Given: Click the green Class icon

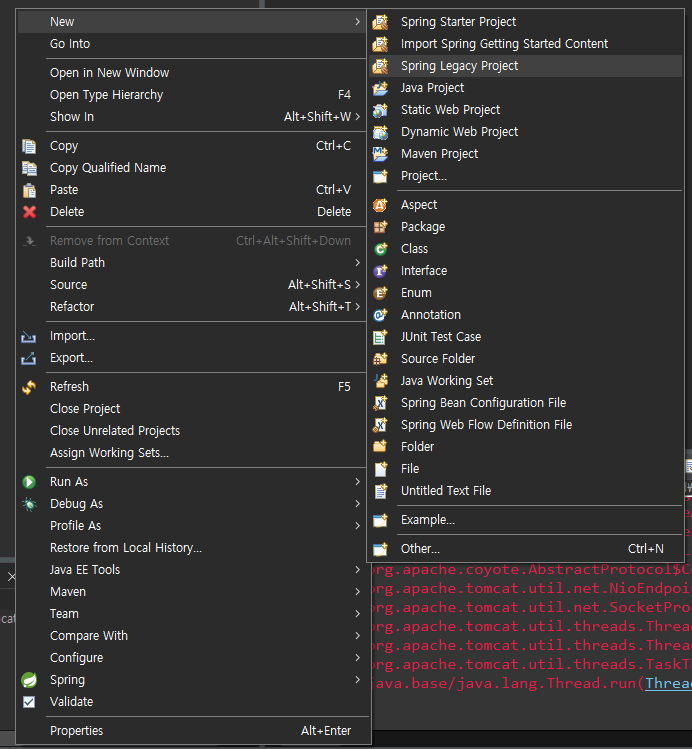Looking at the screenshot, I should pos(380,249).
